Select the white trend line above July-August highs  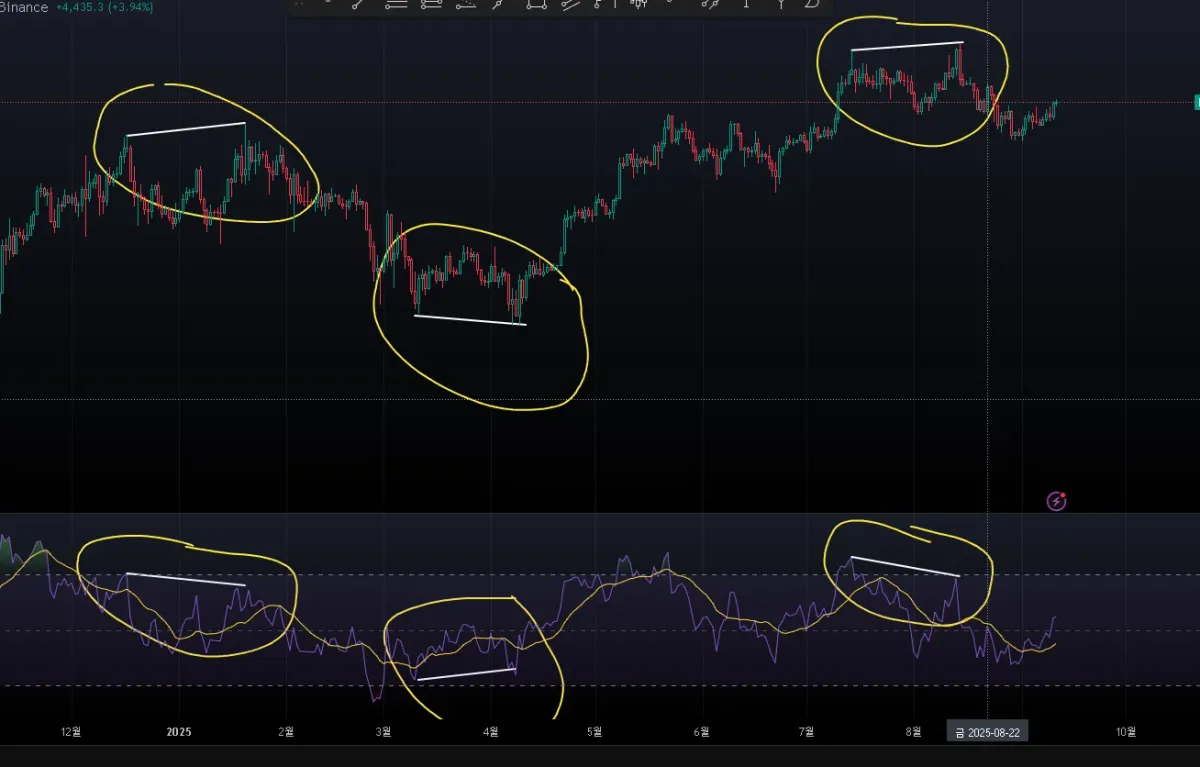(907, 46)
